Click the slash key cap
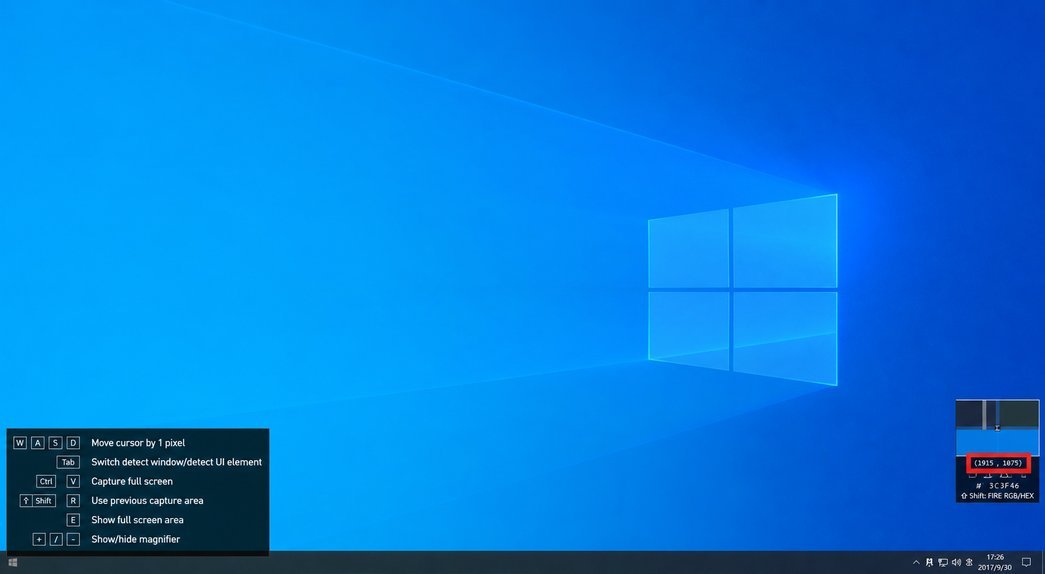This screenshot has height=574, width=1045. (x=56, y=539)
